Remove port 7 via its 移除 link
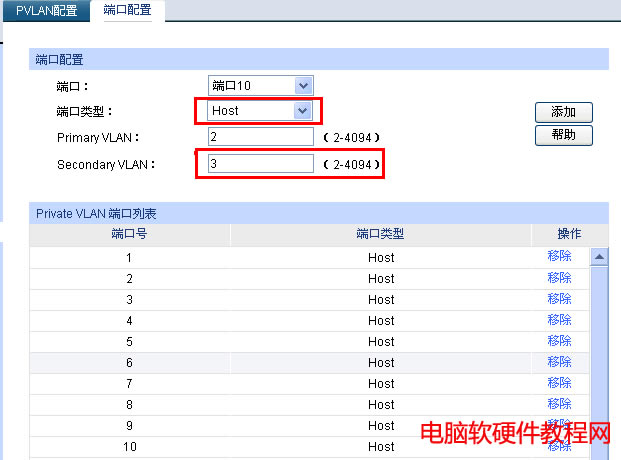 pyautogui.click(x=559, y=383)
